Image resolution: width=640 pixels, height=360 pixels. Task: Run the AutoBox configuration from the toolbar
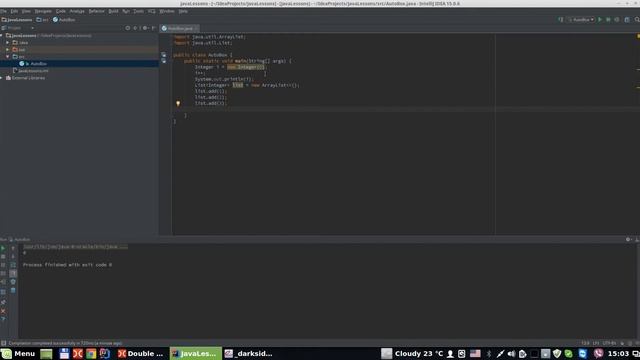[600, 20]
